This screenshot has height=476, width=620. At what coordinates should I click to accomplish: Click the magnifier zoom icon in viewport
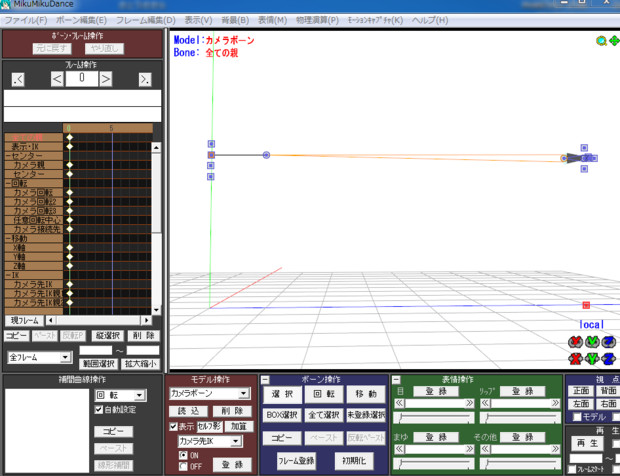click(x=601, y=41)
